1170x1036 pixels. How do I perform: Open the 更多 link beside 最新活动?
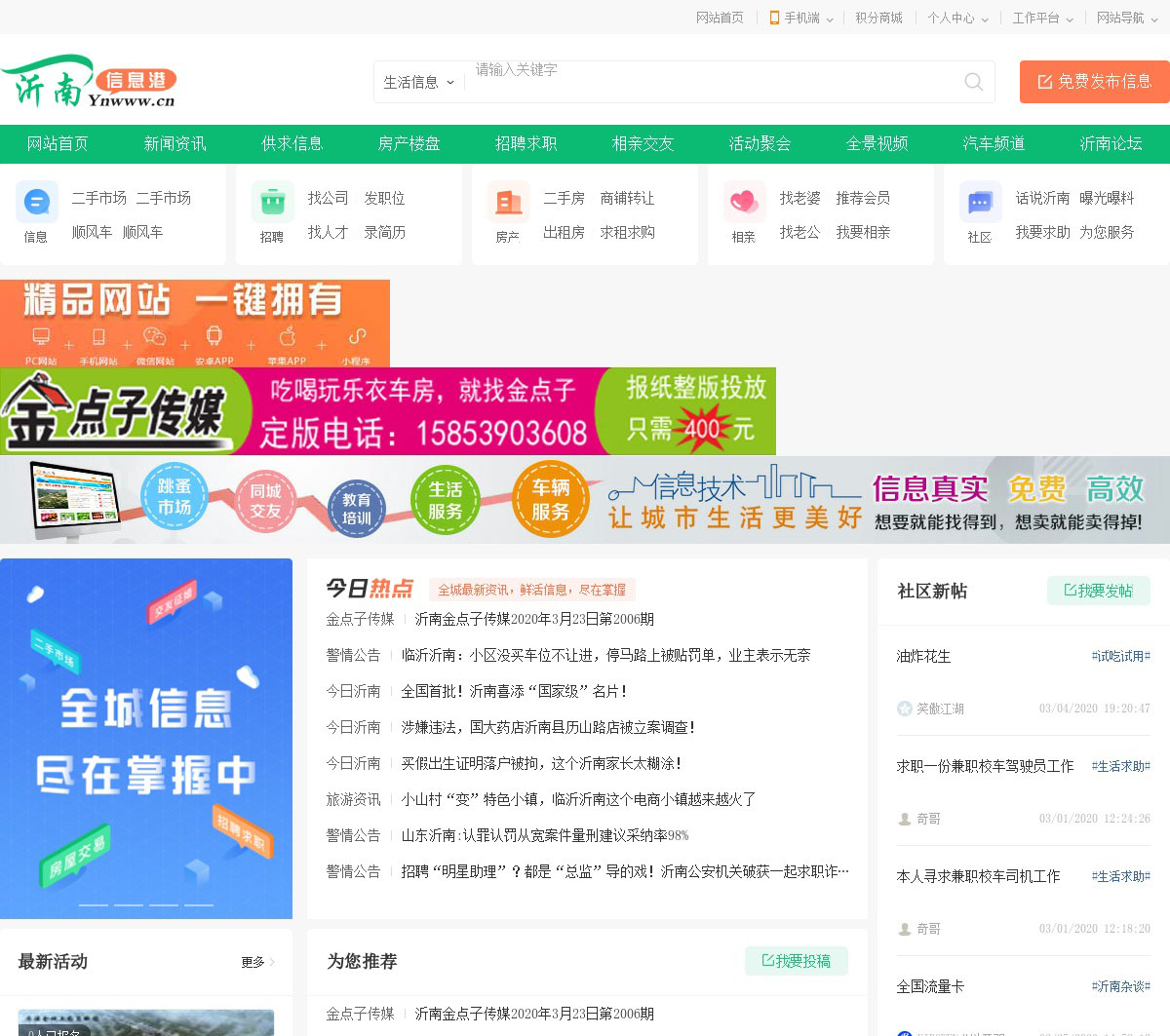(257, 962)
